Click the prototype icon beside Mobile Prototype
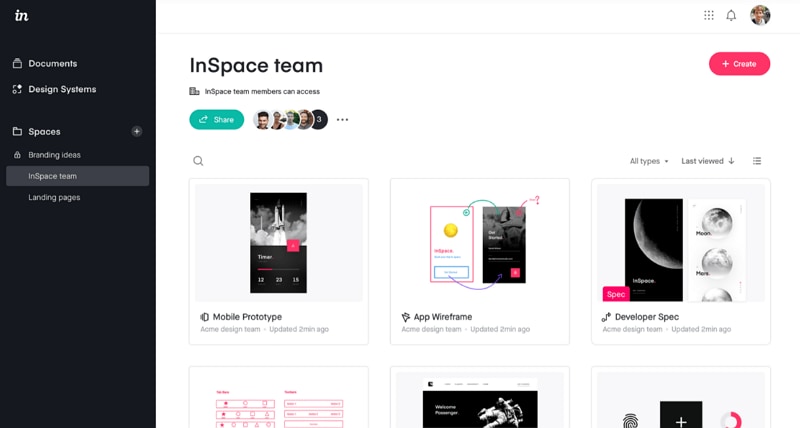 pos(205,317)
